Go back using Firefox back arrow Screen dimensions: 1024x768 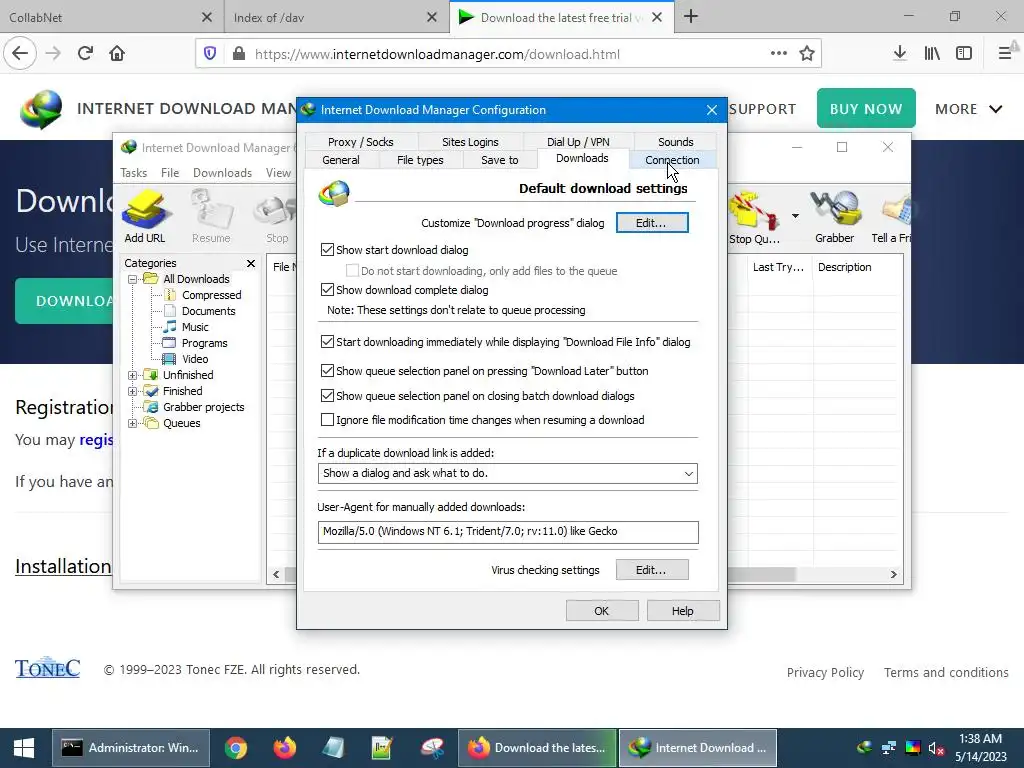click(x=20, y=54)
